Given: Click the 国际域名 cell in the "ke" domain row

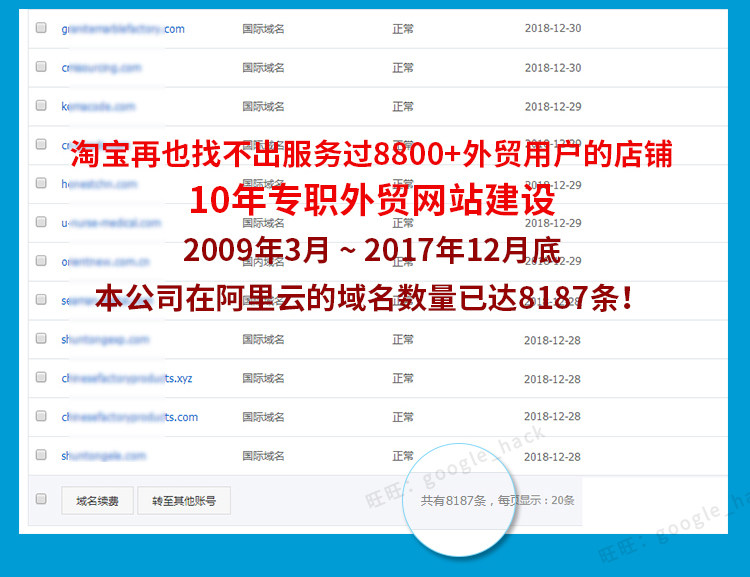Looking at the screenshot, I should pyautogui.click(x=263, y=107).
